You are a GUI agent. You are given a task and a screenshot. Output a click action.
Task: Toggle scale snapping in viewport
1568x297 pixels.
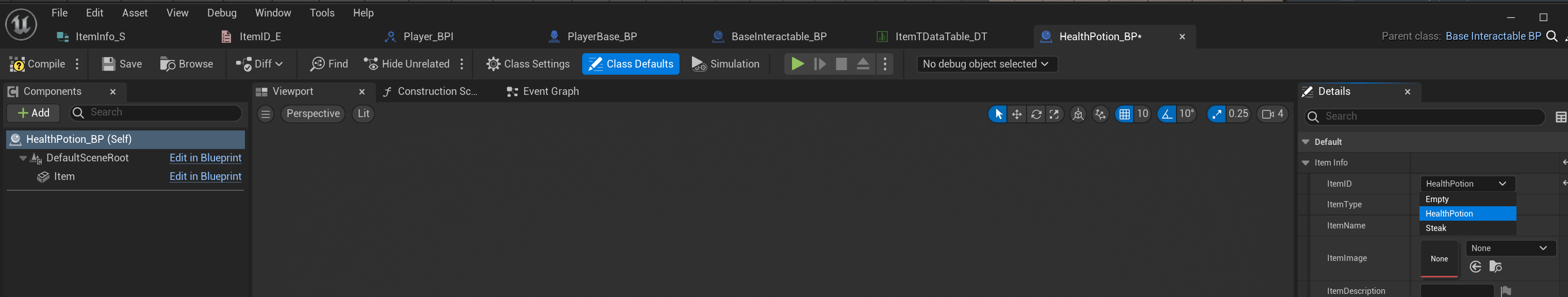click(1216, 114)
